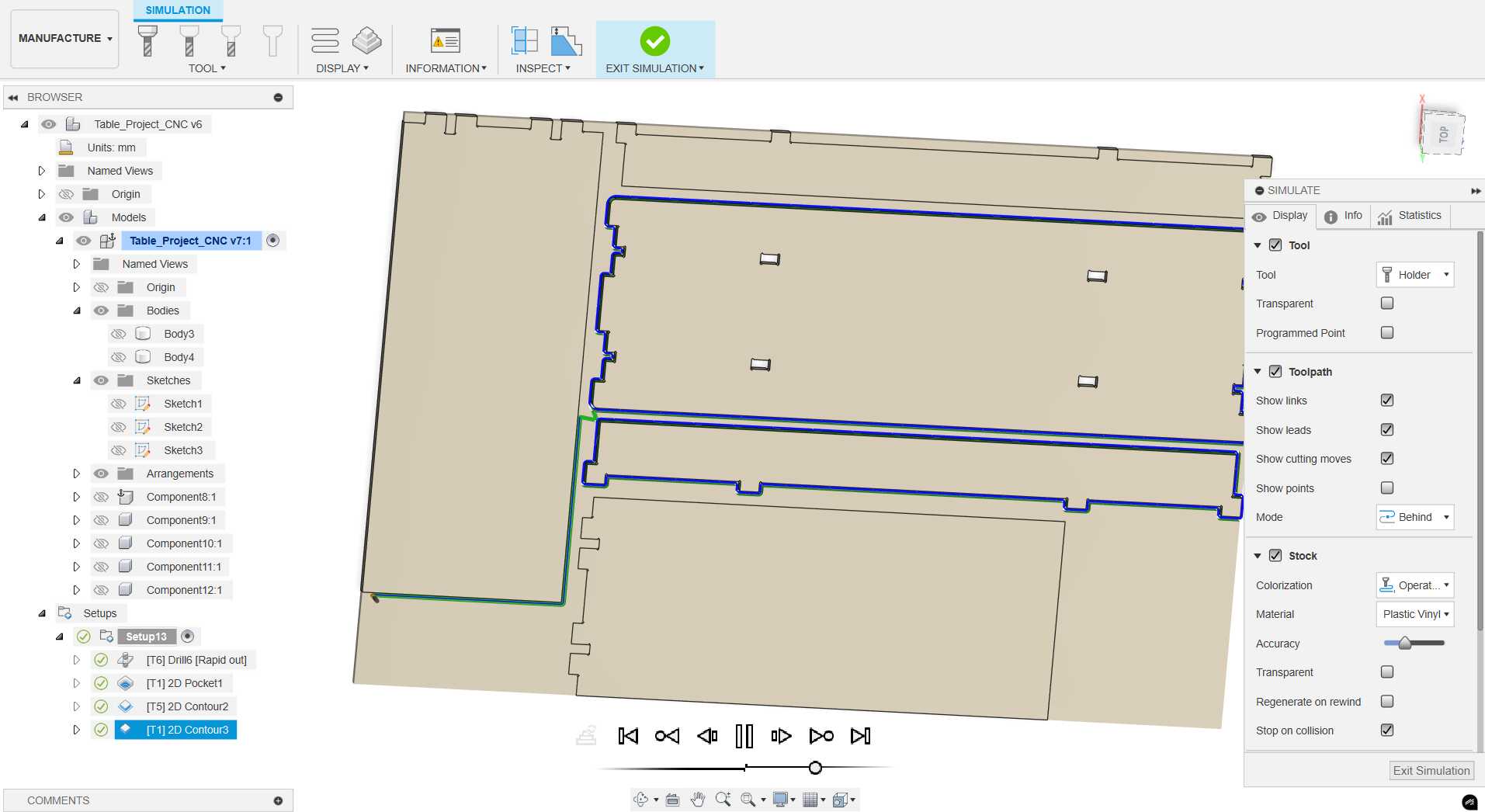Uncheck the Show links checkbox
Screen dimensions: 1485x812
tap(1387, 400)
